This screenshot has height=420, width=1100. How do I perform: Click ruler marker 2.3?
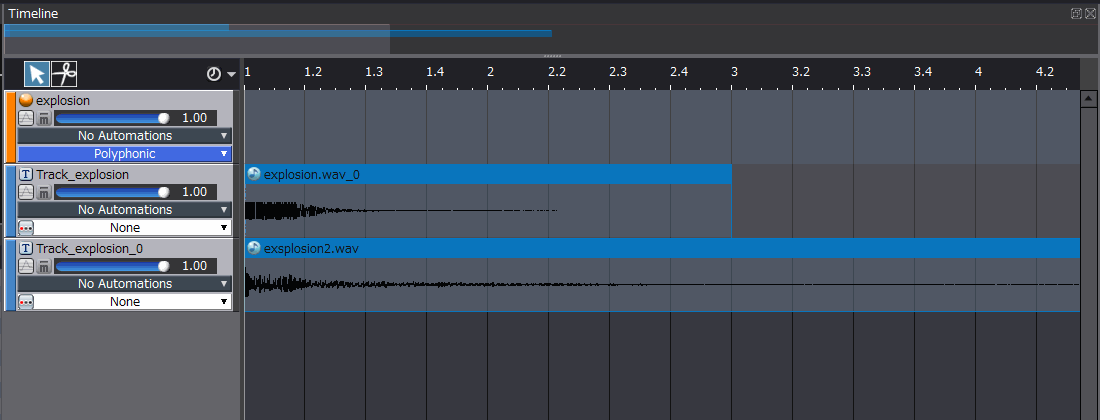(x=618, y=72)
